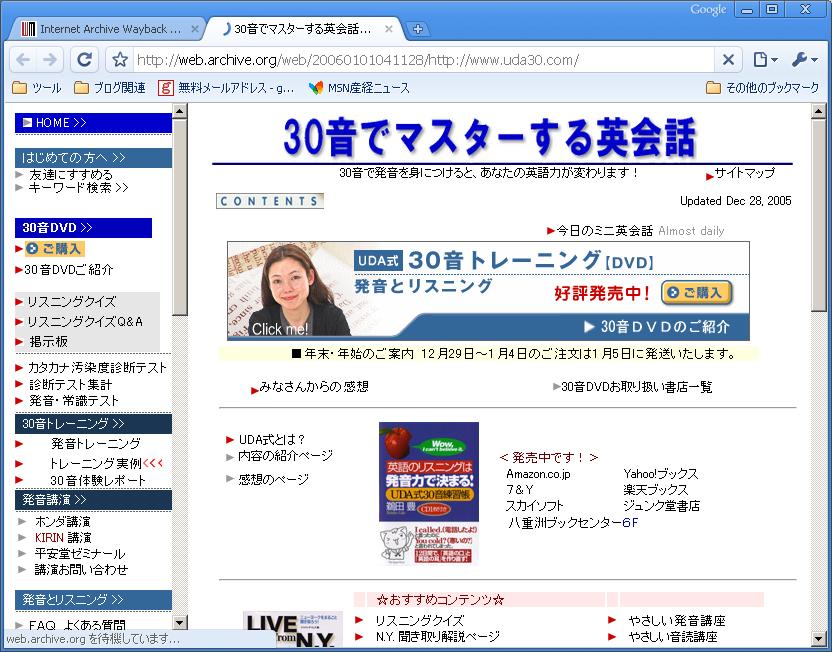Image resolution: width=832 pixels, height=652 pixels.
Task: Click the URL address bar
Action: [423, 60]
